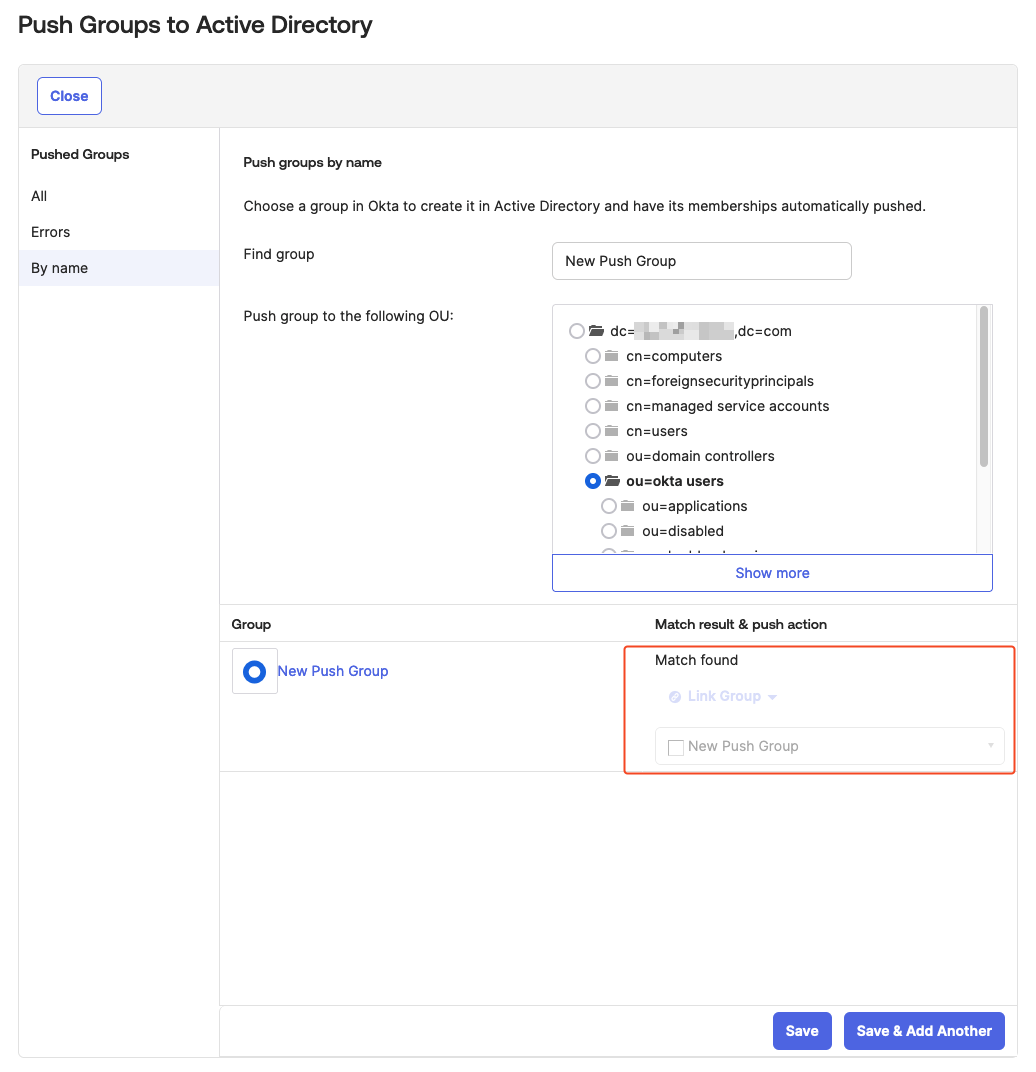Image resolution: width=1036 pixels, height=1072 pixels.
Task: Open the All pushed groups view
Action: click(x=39, y=196)
